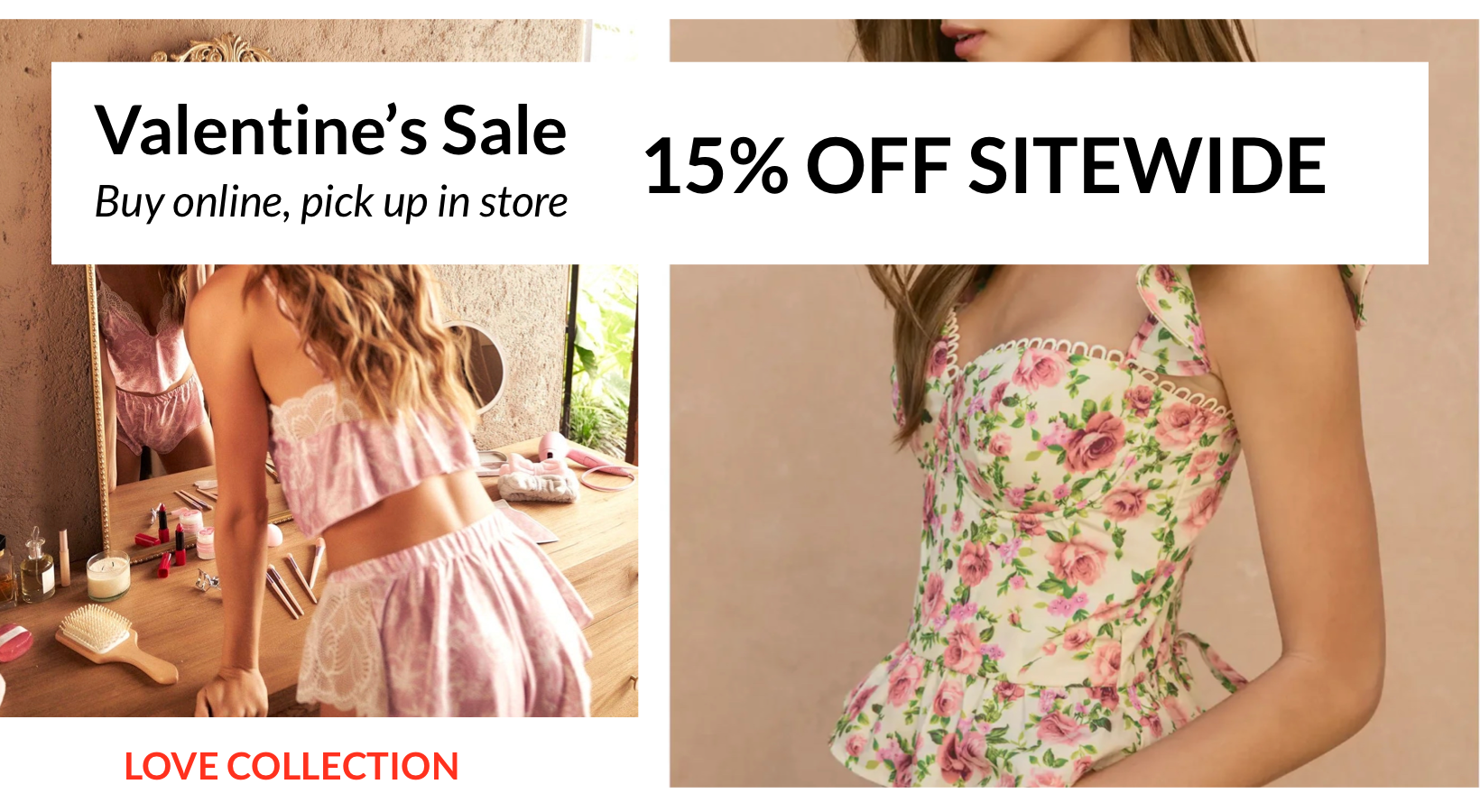Click the 15% OFF SITEWIDE text
This screenshot has height=812, width=1480.
pos(985,166)
